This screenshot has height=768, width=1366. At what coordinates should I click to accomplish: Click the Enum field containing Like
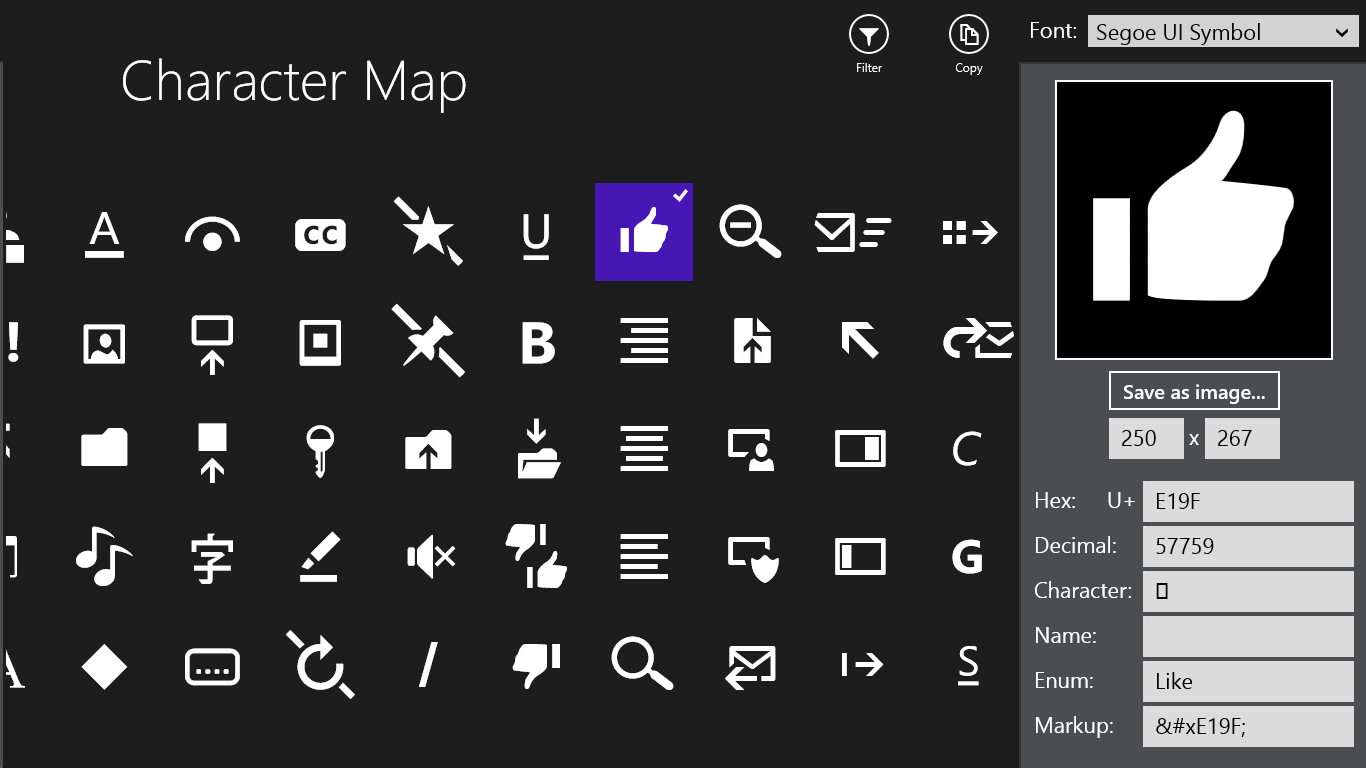tap(1247, 682)
